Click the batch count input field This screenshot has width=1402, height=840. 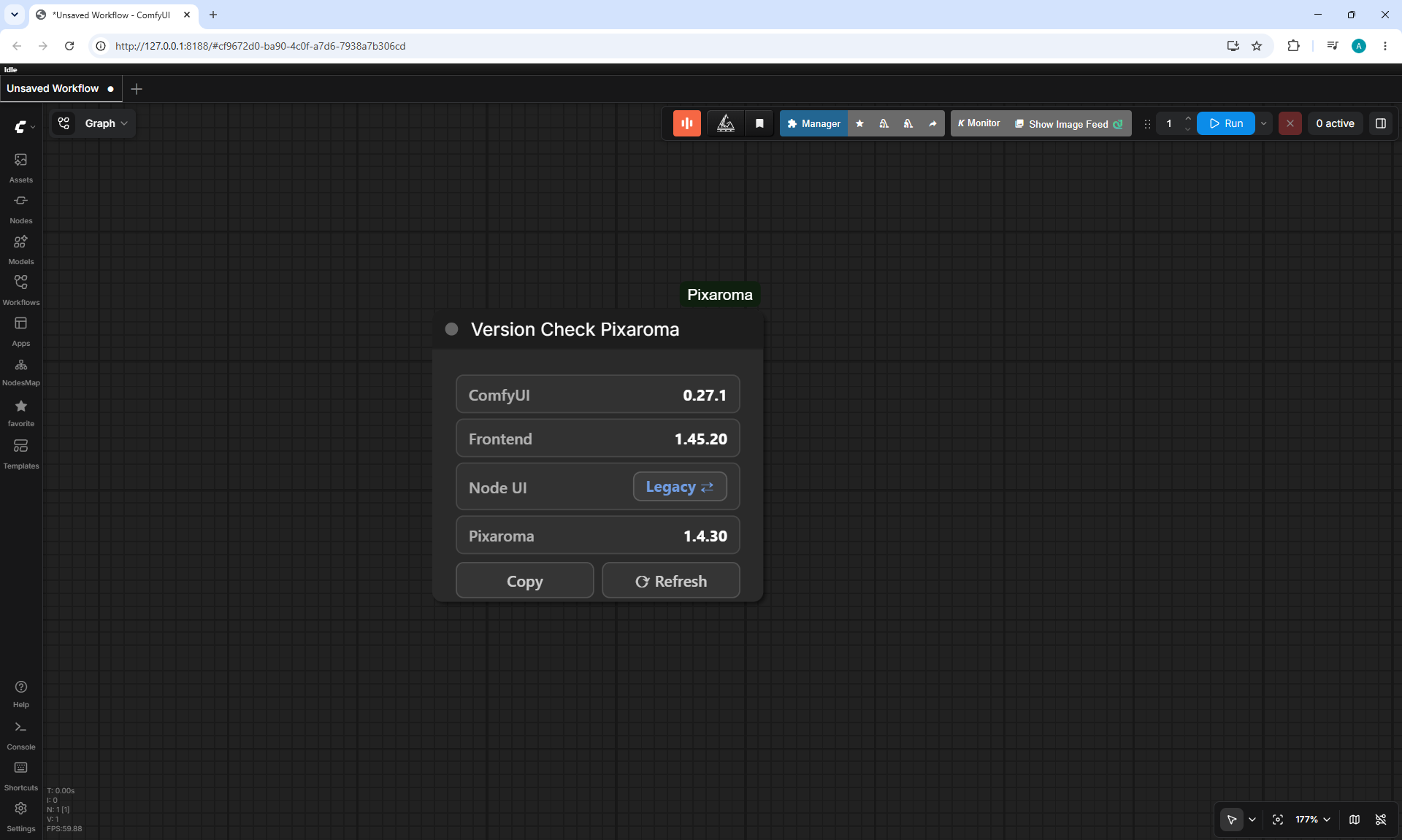click(x=1169, y=123)
